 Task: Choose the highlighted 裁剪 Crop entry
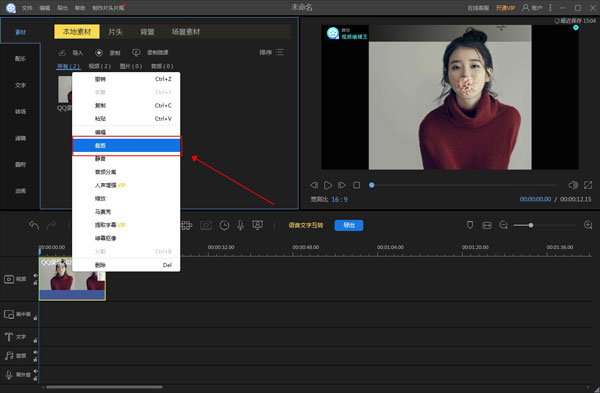(x=126, y=145)
